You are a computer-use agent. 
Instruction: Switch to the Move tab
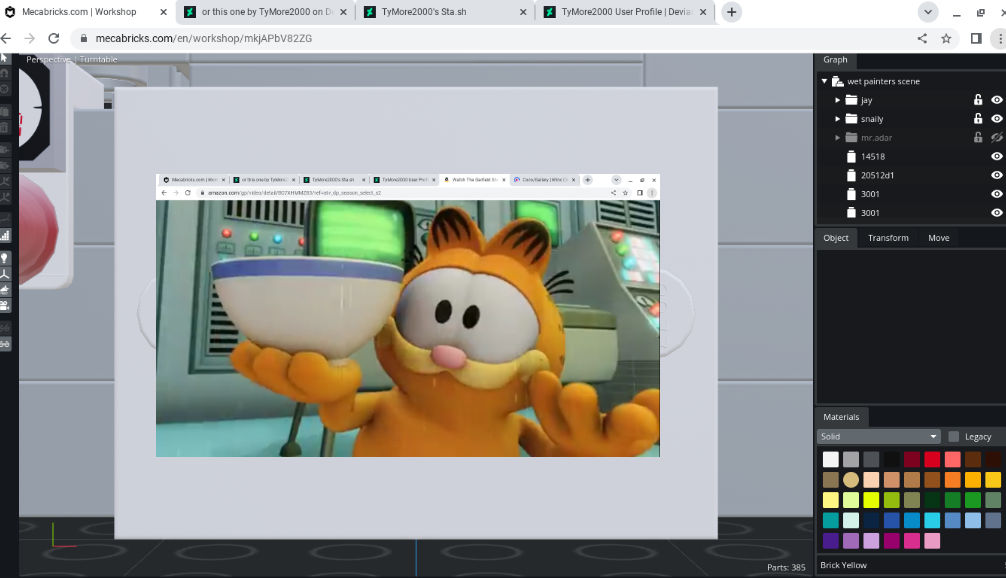point(939,238)
